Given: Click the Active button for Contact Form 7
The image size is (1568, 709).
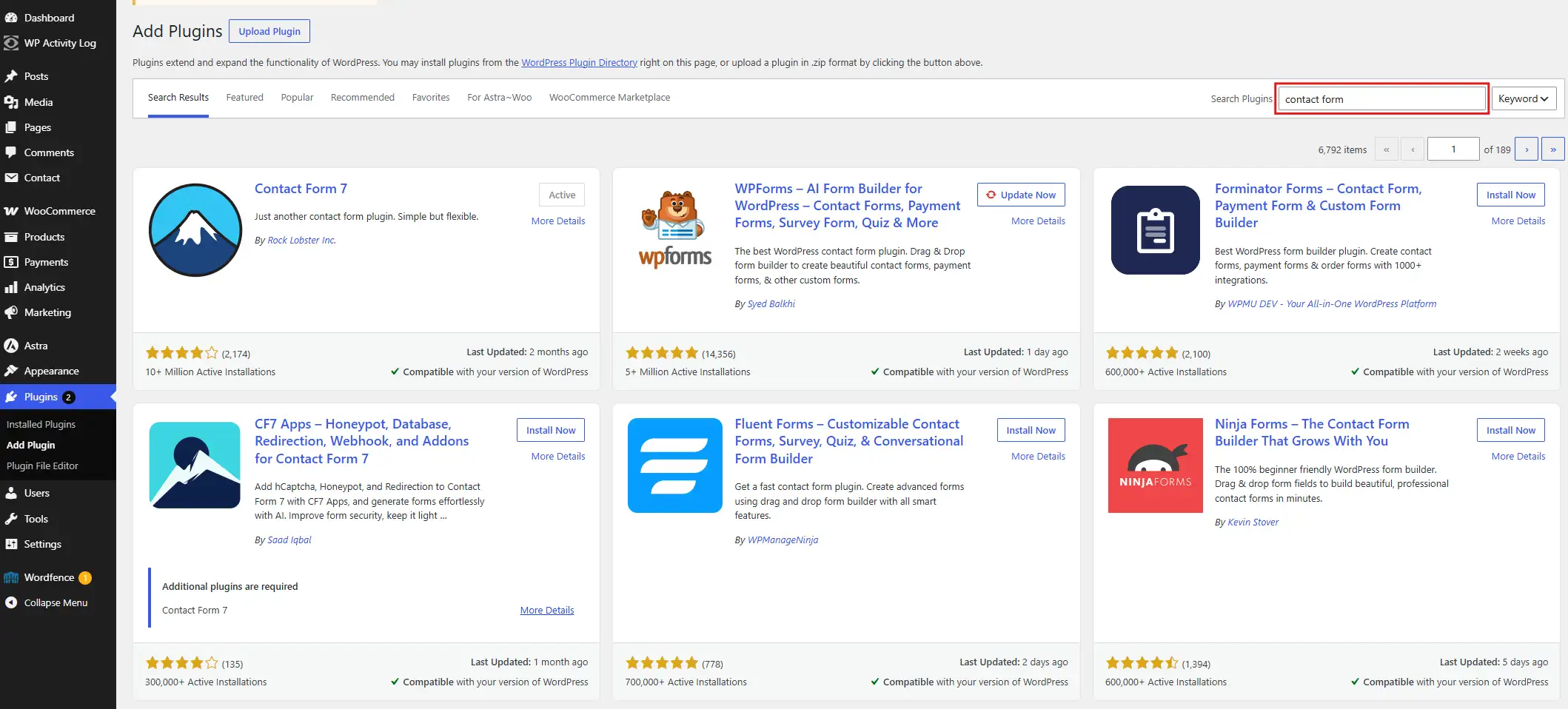Looking at the screenshot, I should click(562, 195).
